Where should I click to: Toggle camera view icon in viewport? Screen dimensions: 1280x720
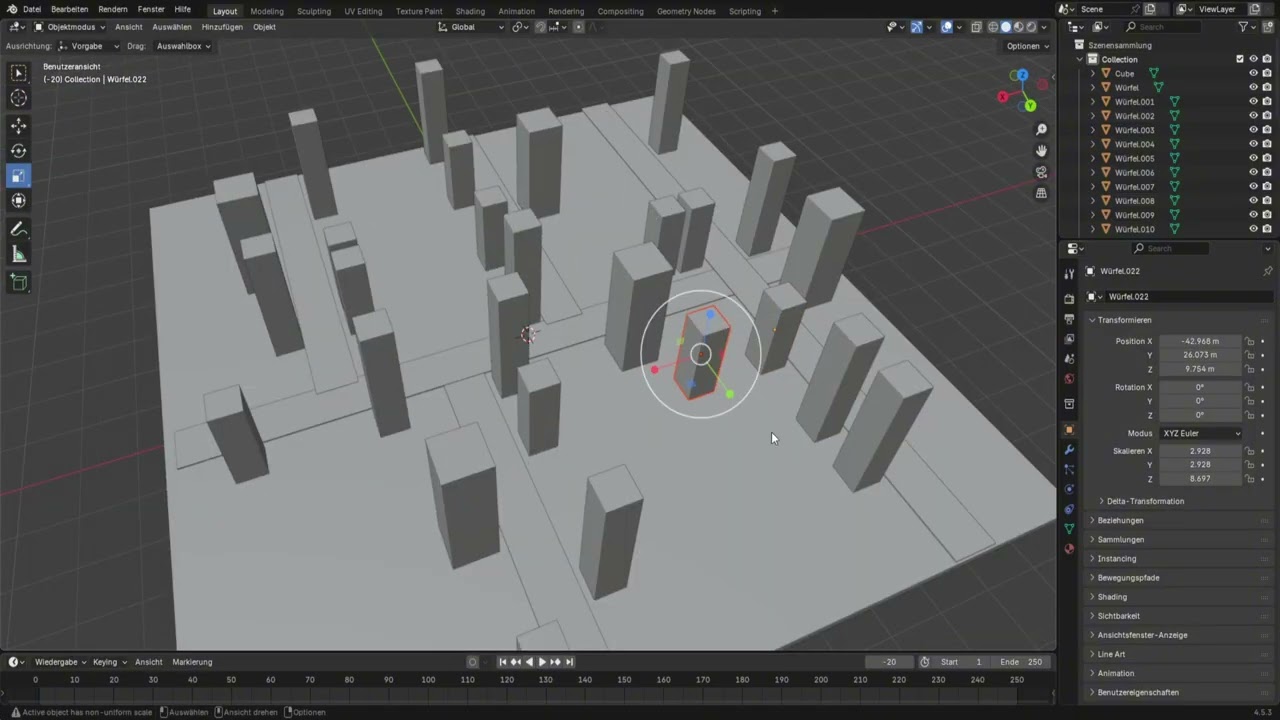(1041, 172)
